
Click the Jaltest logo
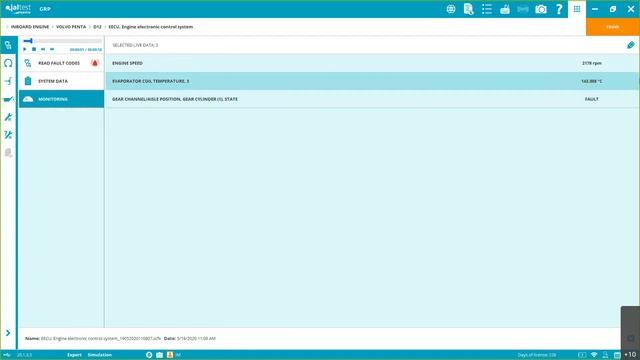tap(18, 9)
